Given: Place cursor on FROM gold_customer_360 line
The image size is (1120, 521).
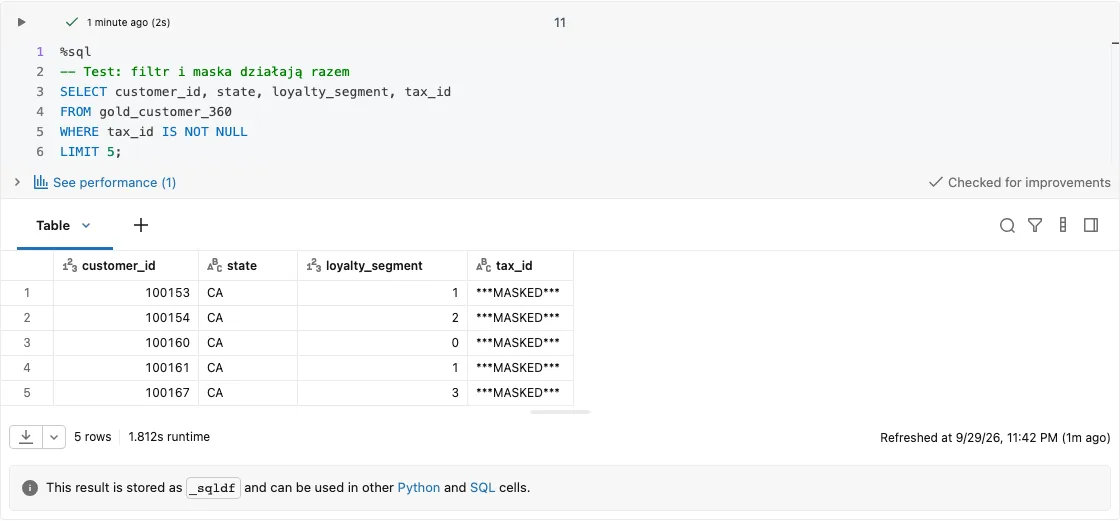Looking at the screenshot, I should [x=146, y=112].
